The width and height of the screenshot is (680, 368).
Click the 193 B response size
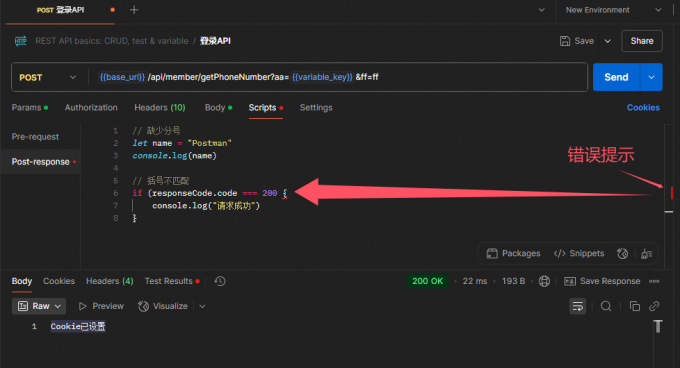point(513,281)
